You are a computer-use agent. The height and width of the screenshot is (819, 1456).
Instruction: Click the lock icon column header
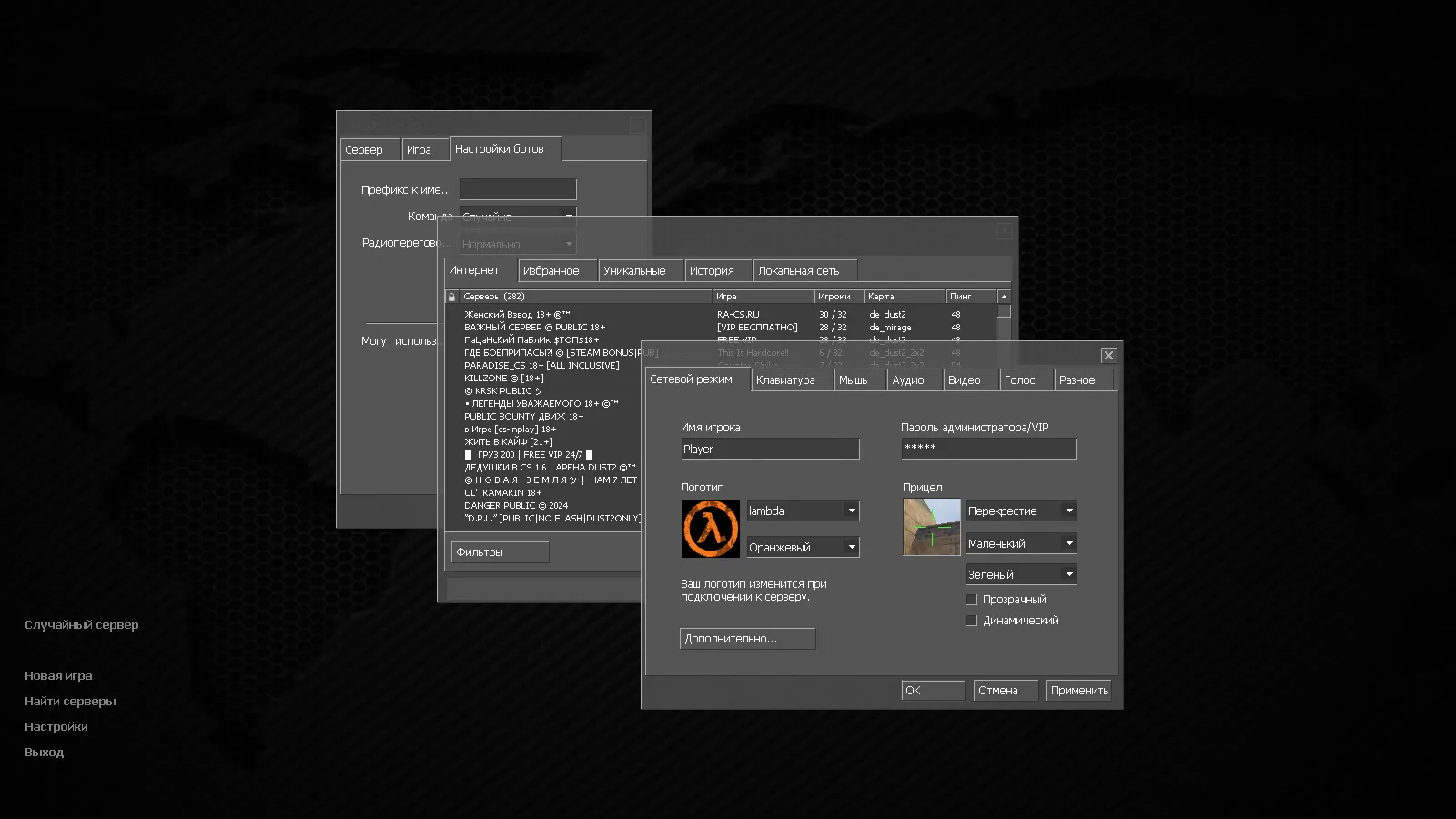451,297
